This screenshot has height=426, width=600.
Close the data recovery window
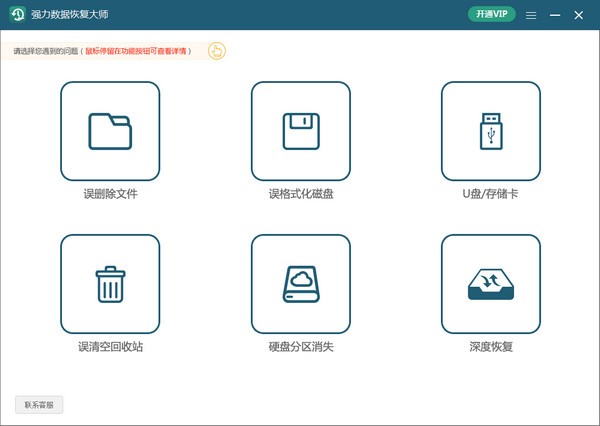[x=579, y=15]
